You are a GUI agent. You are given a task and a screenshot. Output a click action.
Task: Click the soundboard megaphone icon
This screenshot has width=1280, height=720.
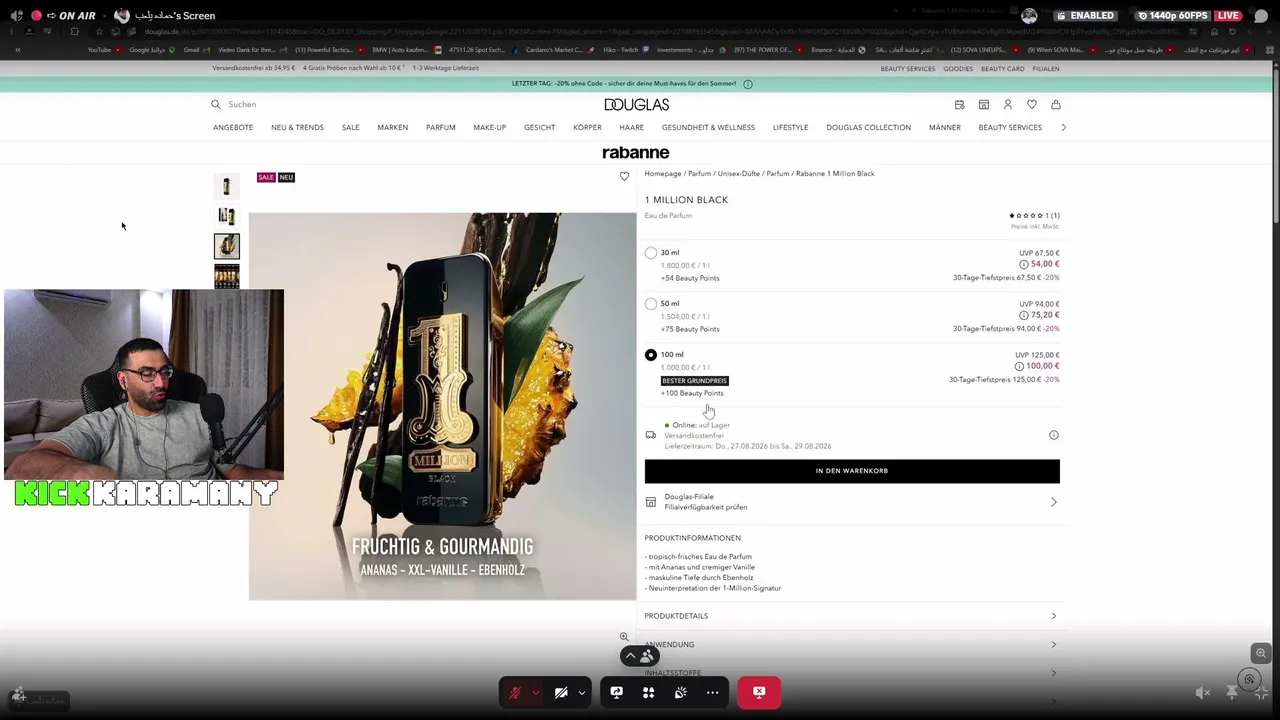[681, 692]
